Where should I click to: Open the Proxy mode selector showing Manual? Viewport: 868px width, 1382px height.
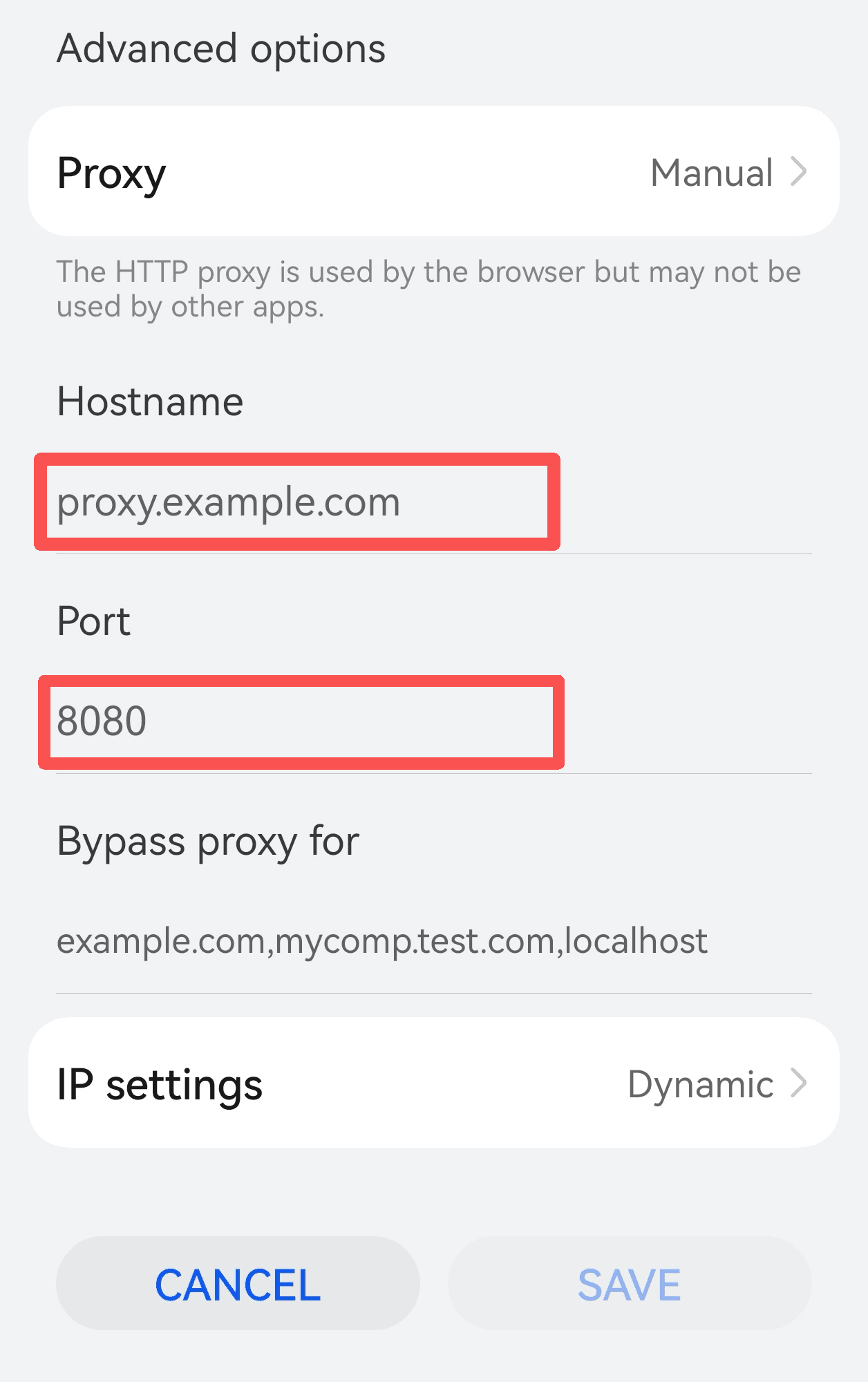pos(434,171)
